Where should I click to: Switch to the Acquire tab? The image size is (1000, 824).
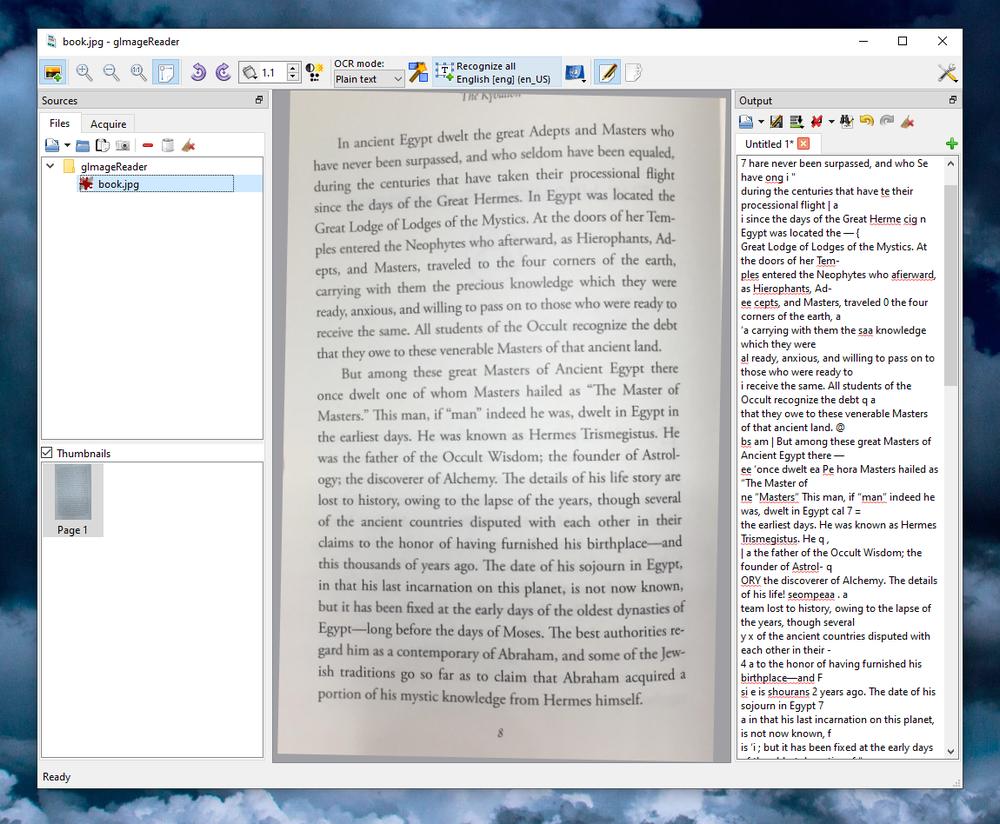pos(107,123)
